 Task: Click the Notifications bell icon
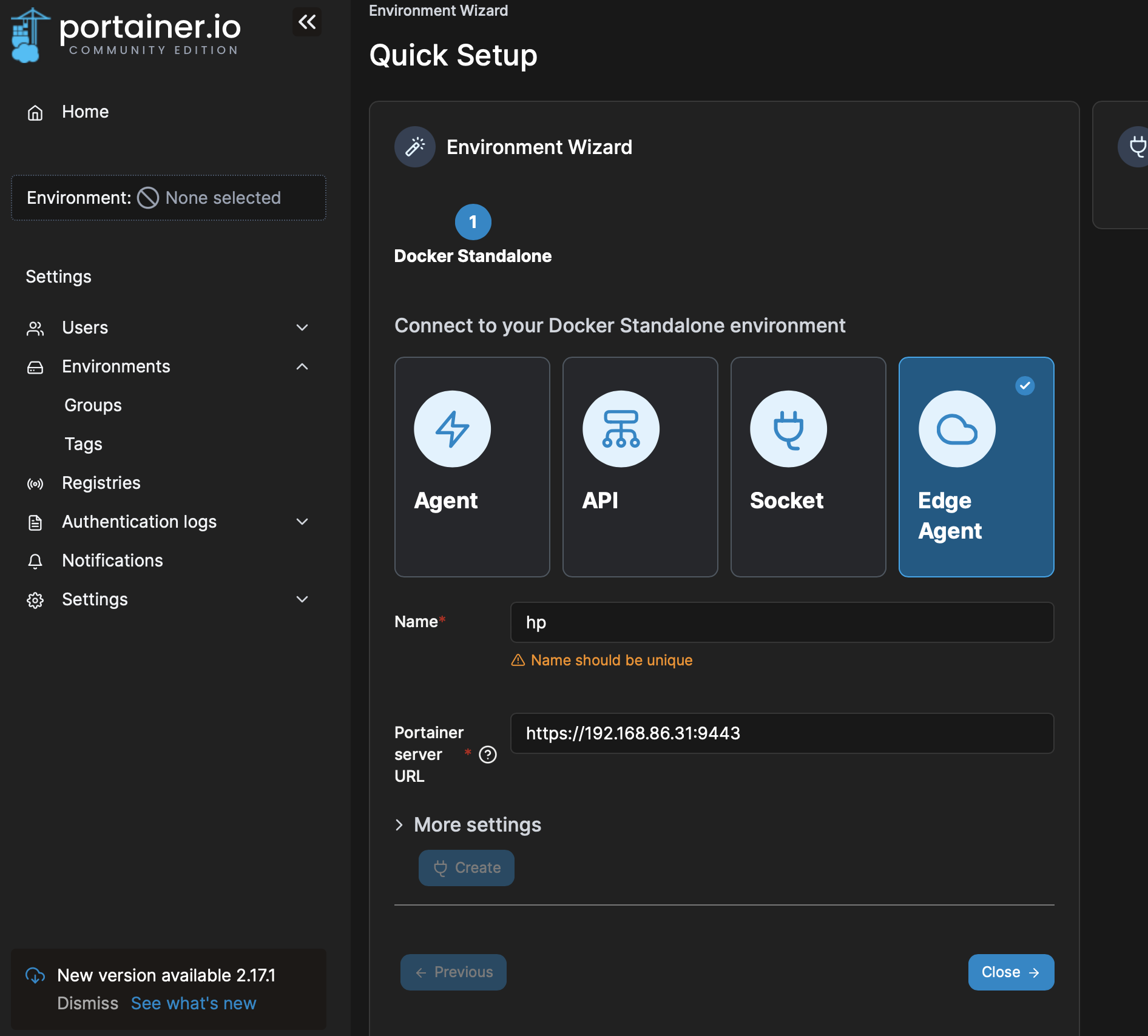35,561
